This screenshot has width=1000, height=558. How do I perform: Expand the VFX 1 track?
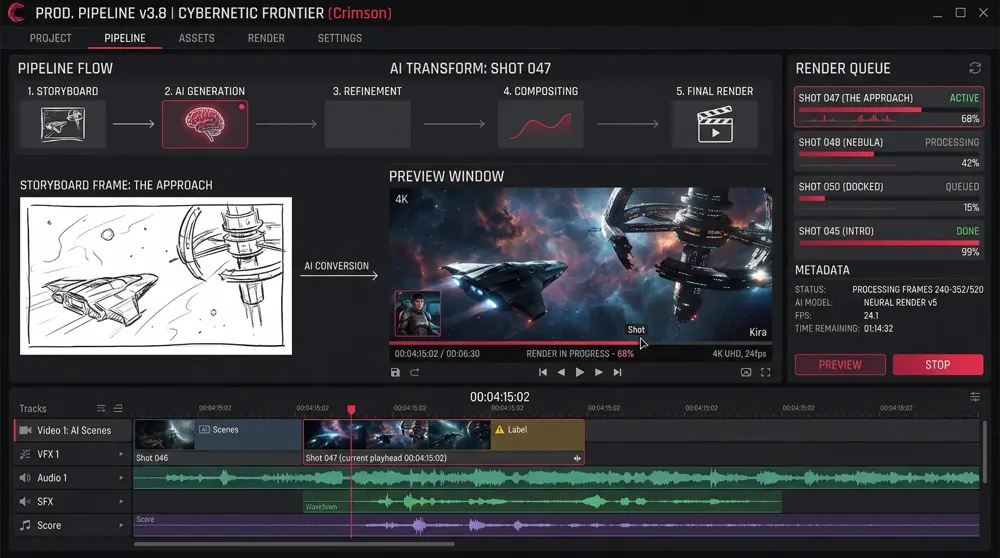pyautogui.click(x=121, y=454)
